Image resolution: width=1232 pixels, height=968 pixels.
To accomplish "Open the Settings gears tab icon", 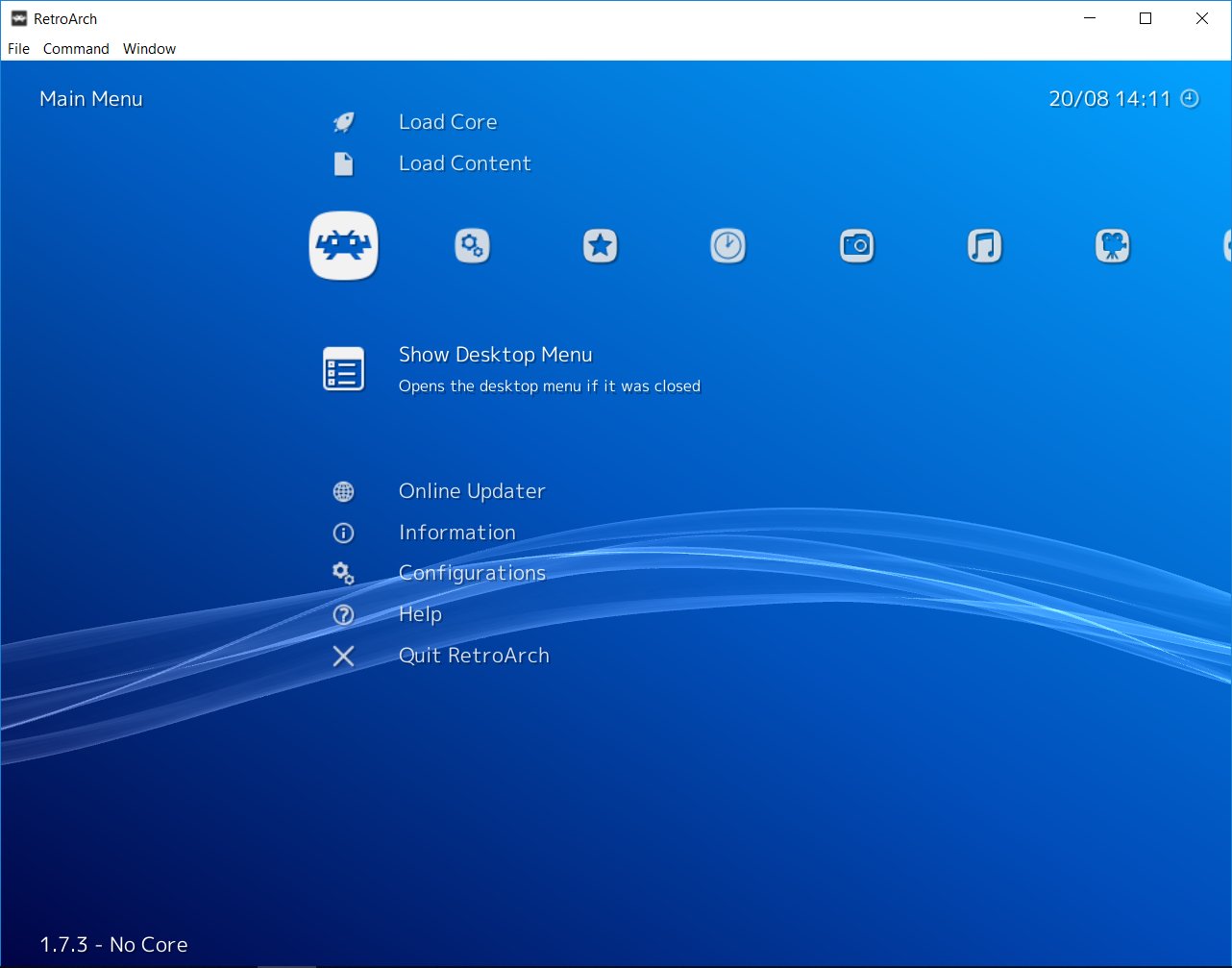I will [x=471, y=245].
